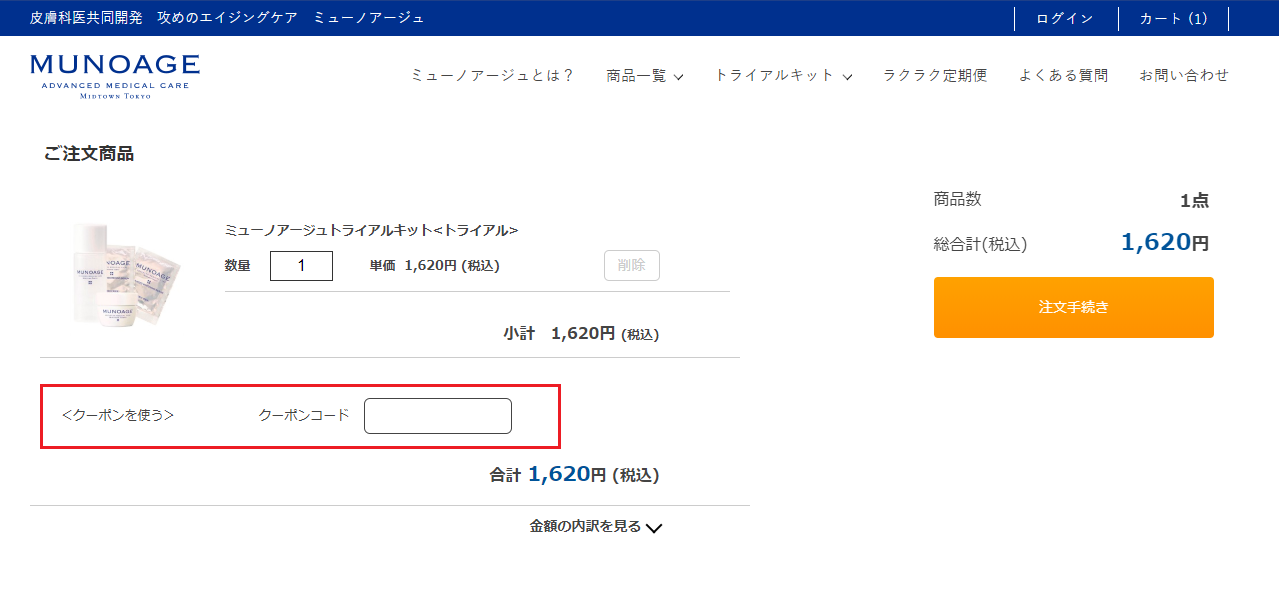This screenshot has width=1279, height=597.
Task: Click the <クーポンを使う> label
Action: pos(118,415)
